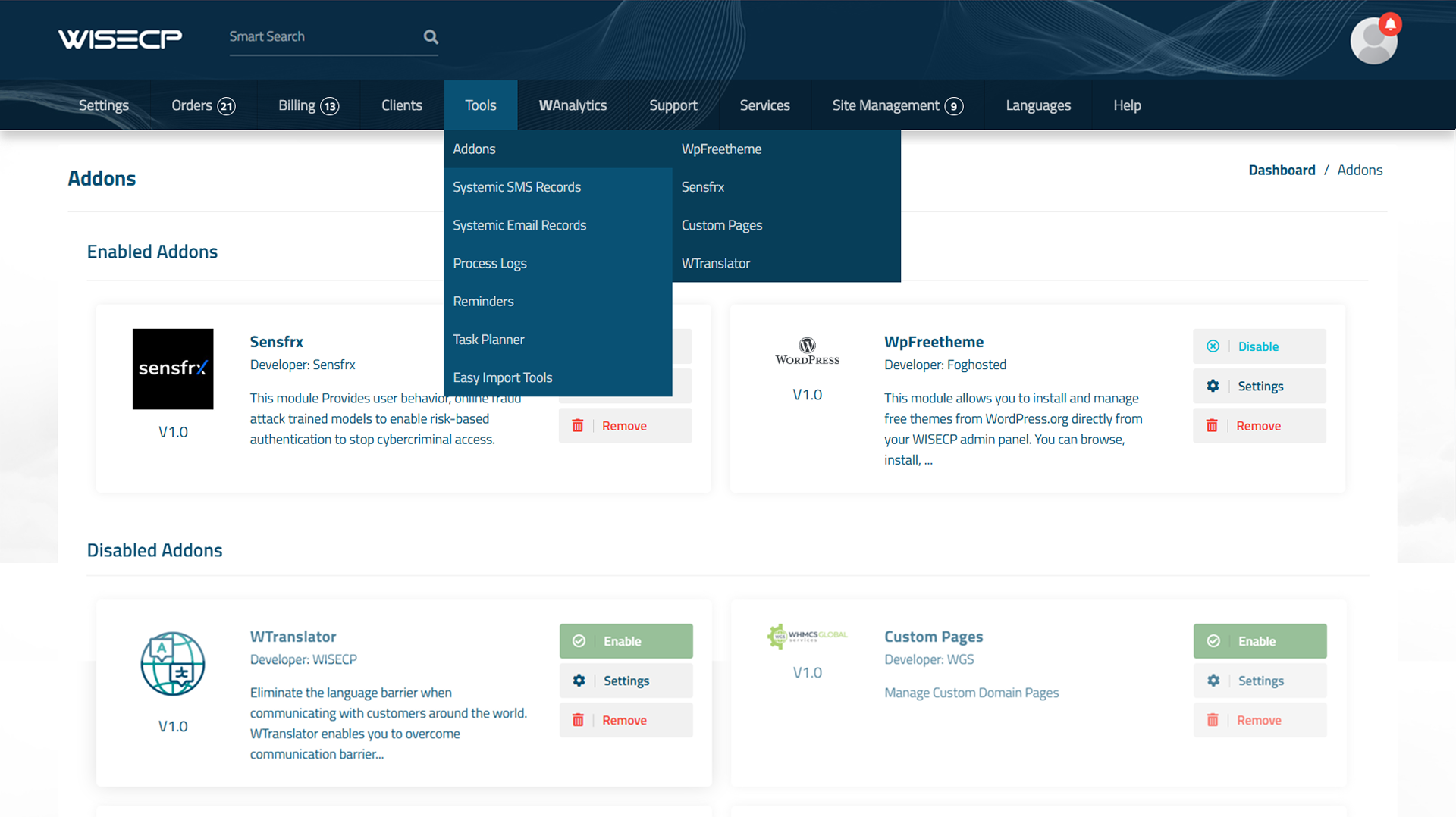This screenshot has width=1456, height=817.
Task: Open Task Planner from Tools menu
Action: pos(558,340)
